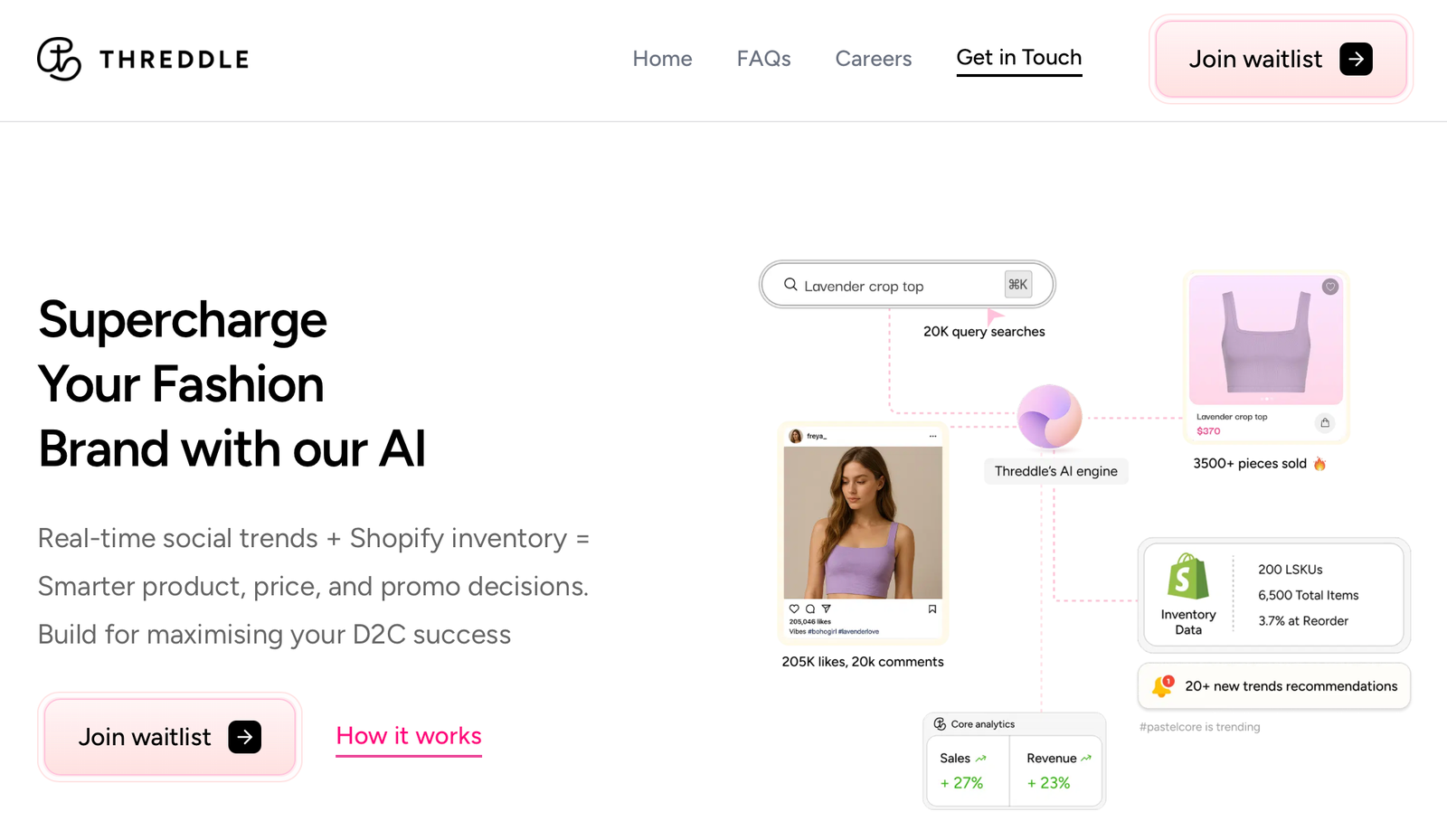Click the arrow icon in hero Join waitlist

coord(245,737)
